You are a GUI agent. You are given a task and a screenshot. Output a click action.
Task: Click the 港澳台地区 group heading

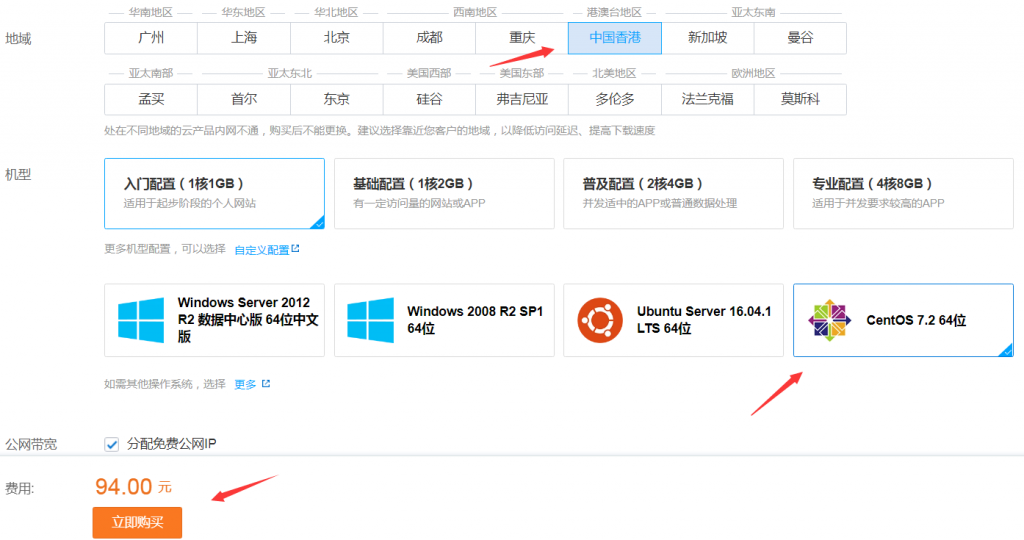(614, 12)
